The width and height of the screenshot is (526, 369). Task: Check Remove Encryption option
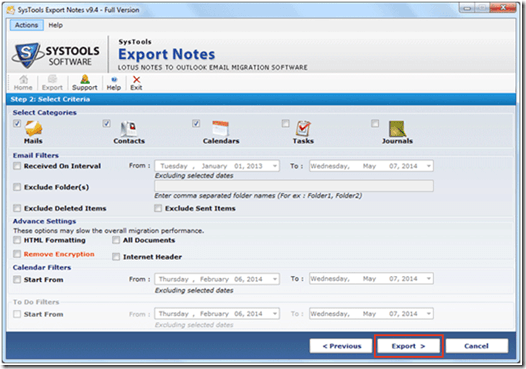click(17, 254)
